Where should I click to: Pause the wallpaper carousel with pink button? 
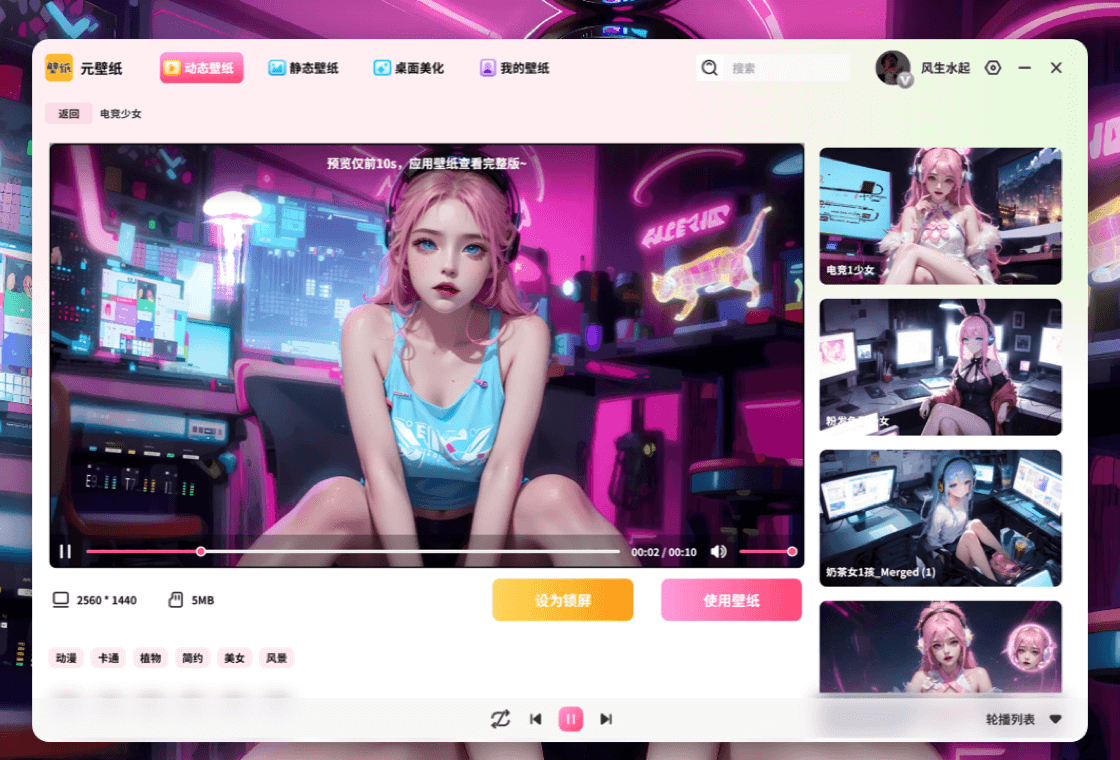coord(570,719)
